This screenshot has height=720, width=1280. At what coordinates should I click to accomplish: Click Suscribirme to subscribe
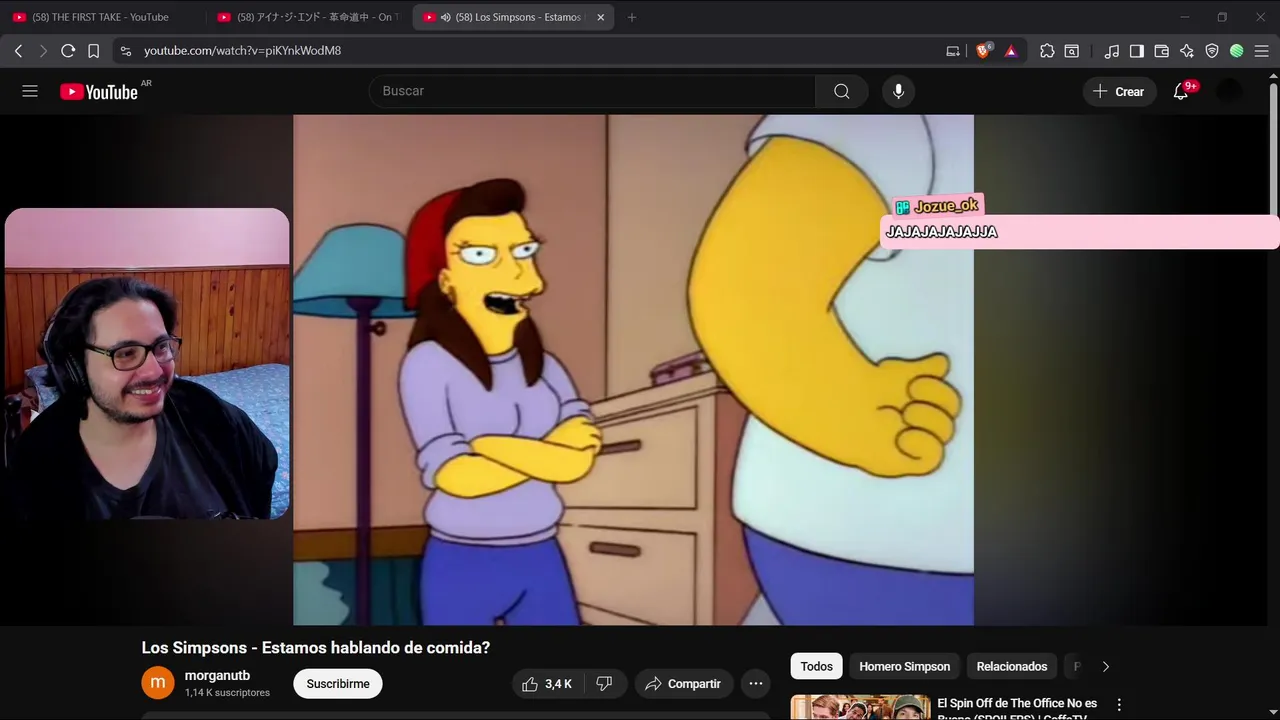coord(338,684)
